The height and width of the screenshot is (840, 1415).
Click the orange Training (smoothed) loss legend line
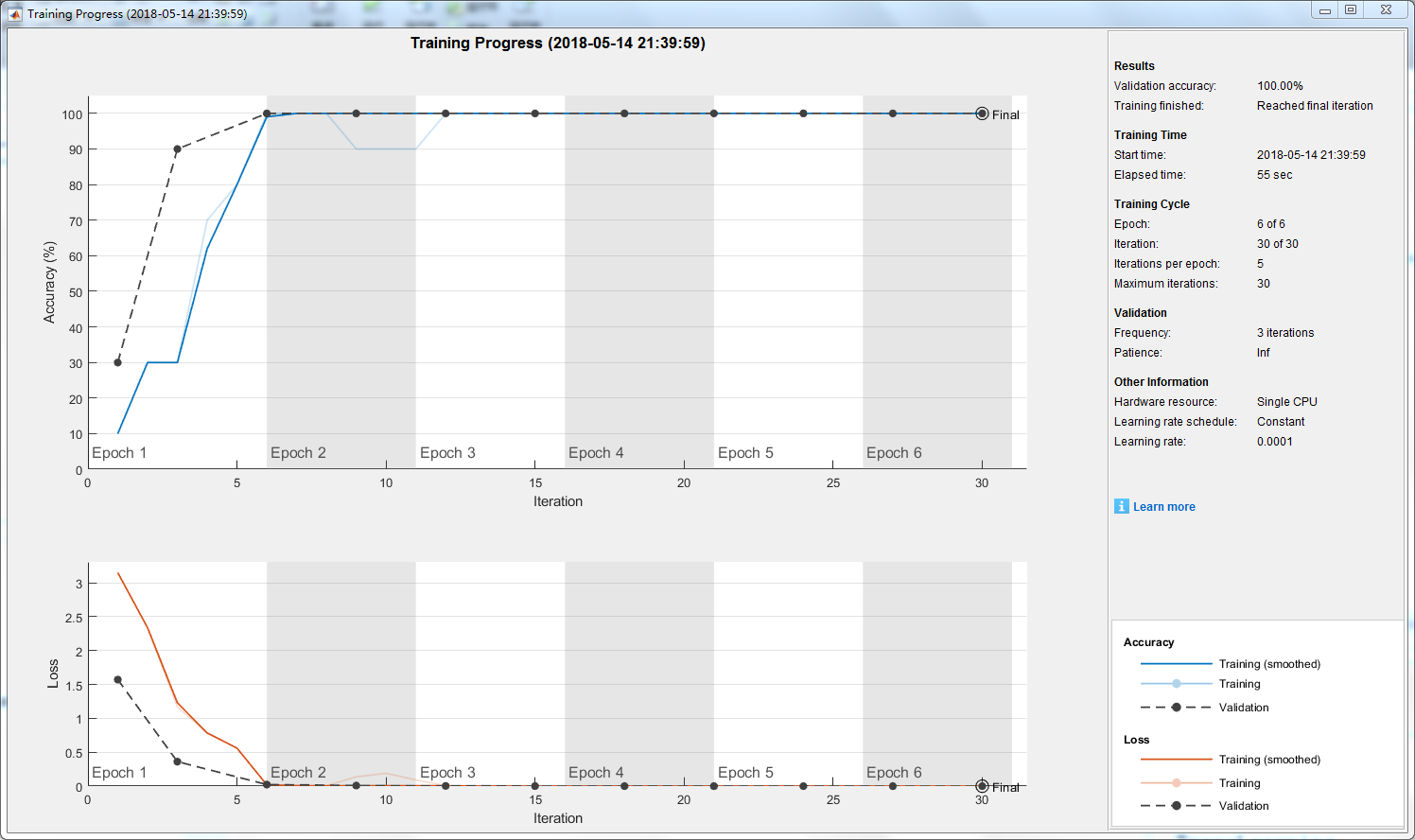(1176, 760)
